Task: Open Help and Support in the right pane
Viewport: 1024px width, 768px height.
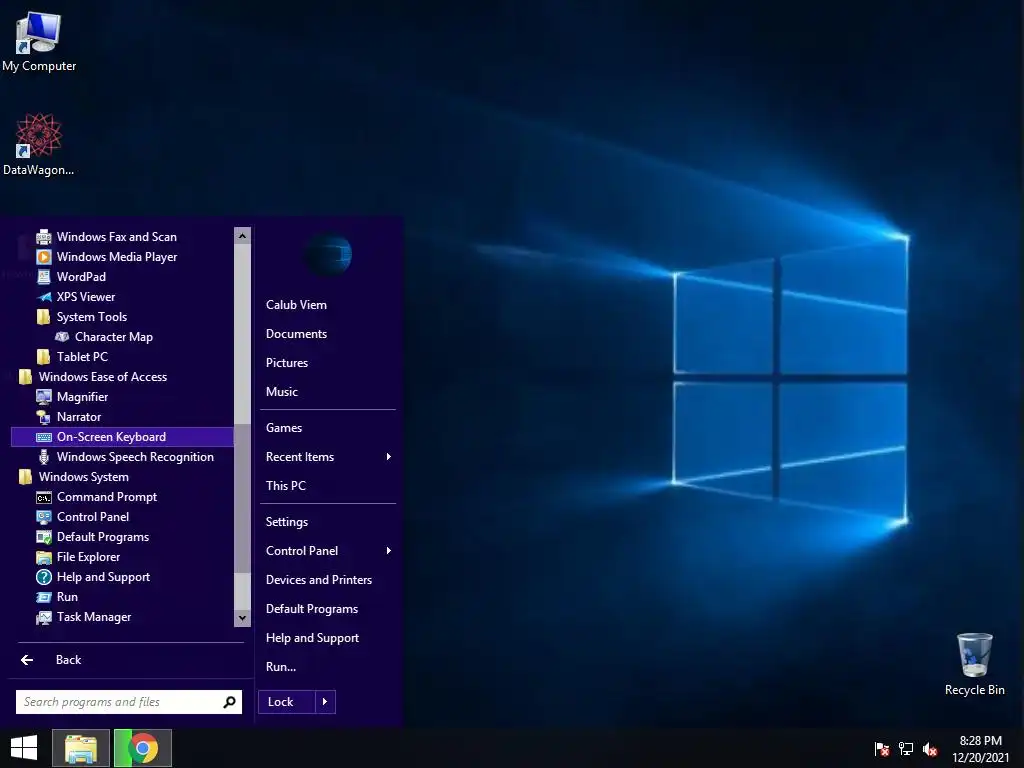Action: (x=312, y=638)
